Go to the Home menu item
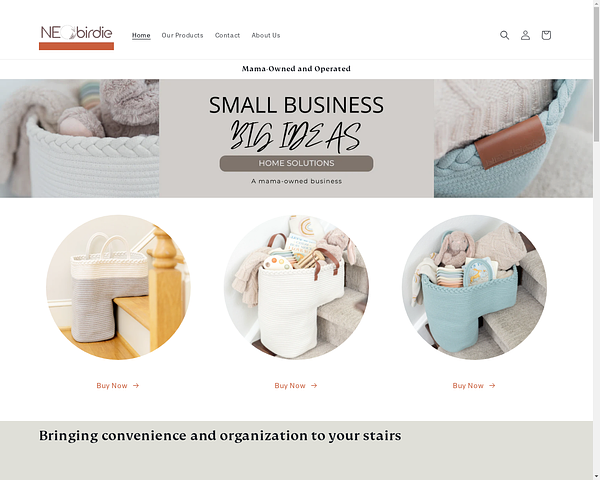This screenshot has width=600, height=480. coord(141,35)
